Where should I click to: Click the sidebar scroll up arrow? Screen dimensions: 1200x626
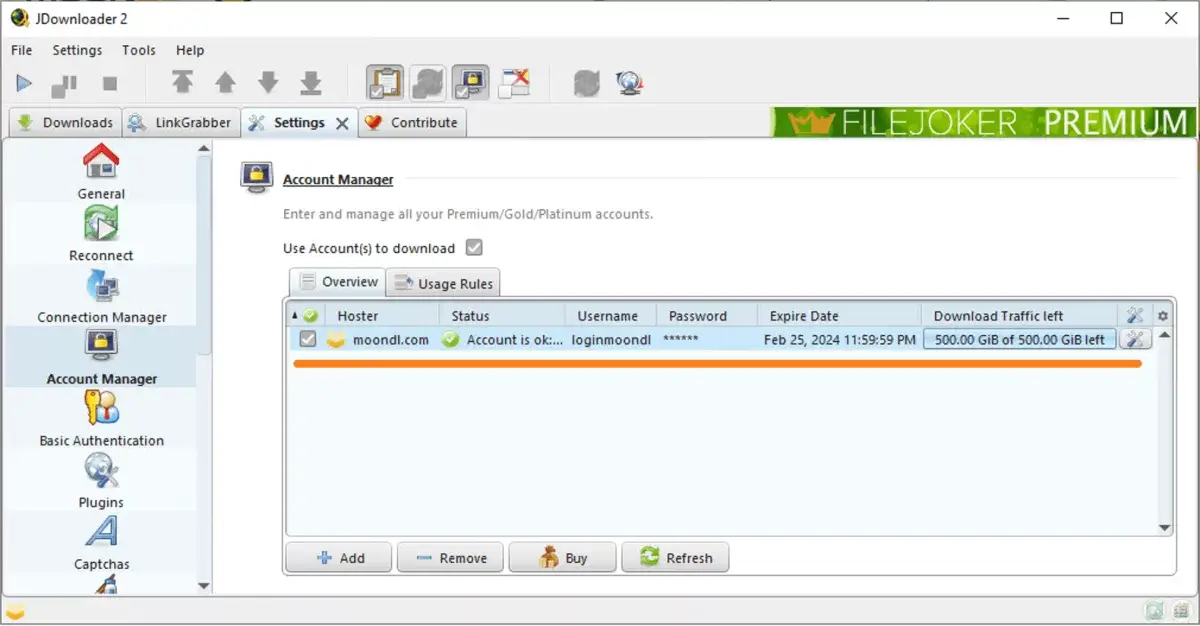pyautogui.click(x=204, y=149)
